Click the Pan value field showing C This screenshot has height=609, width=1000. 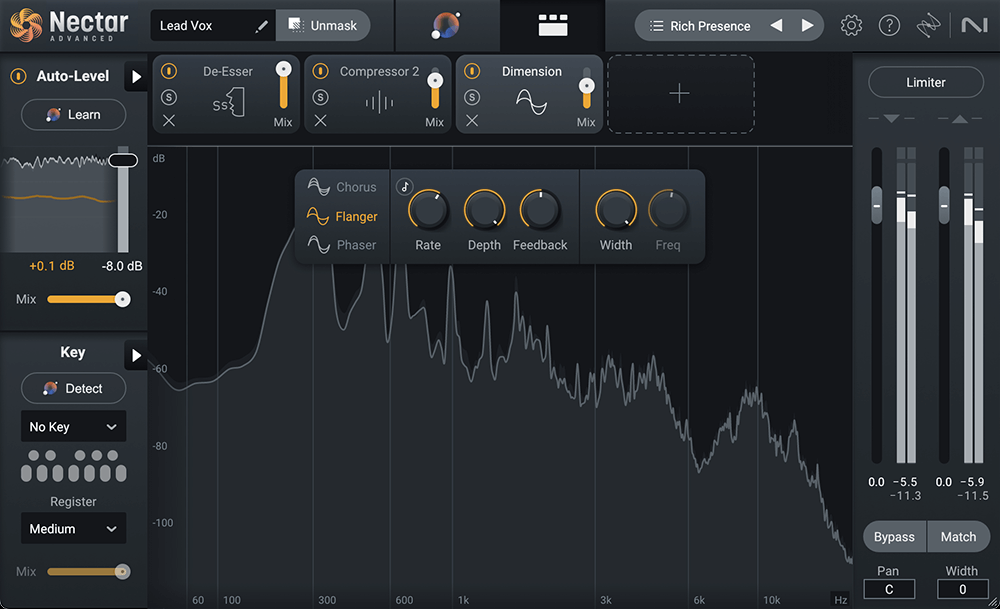pyautogui.click(x=888, y=589)
